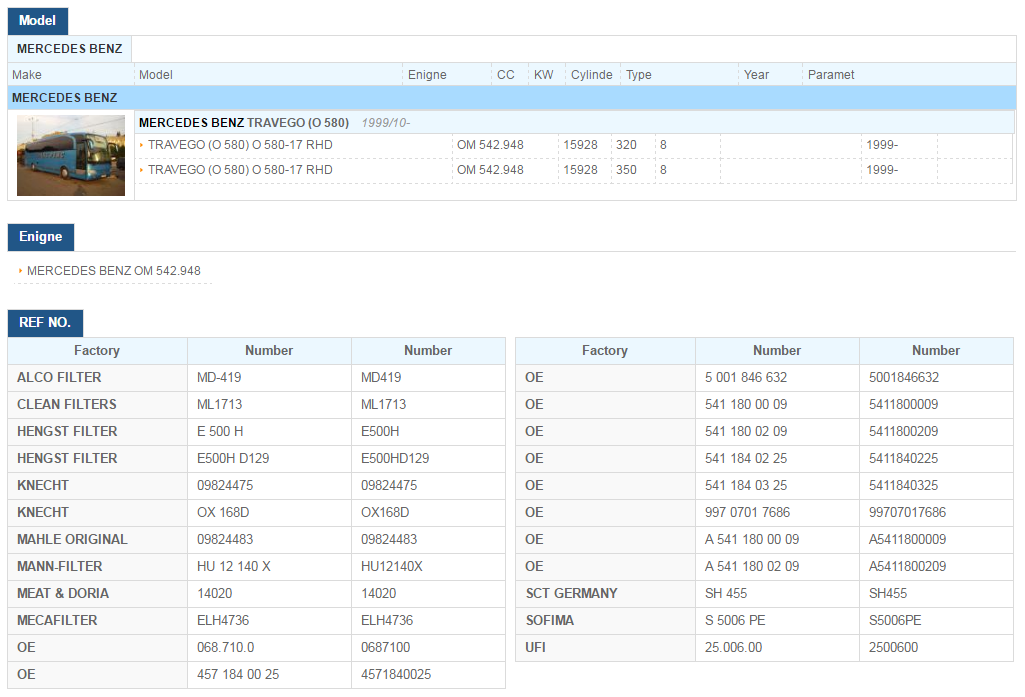
Task: Select the OE number '541 184 02 25'
Action: [x=746, y=458]
